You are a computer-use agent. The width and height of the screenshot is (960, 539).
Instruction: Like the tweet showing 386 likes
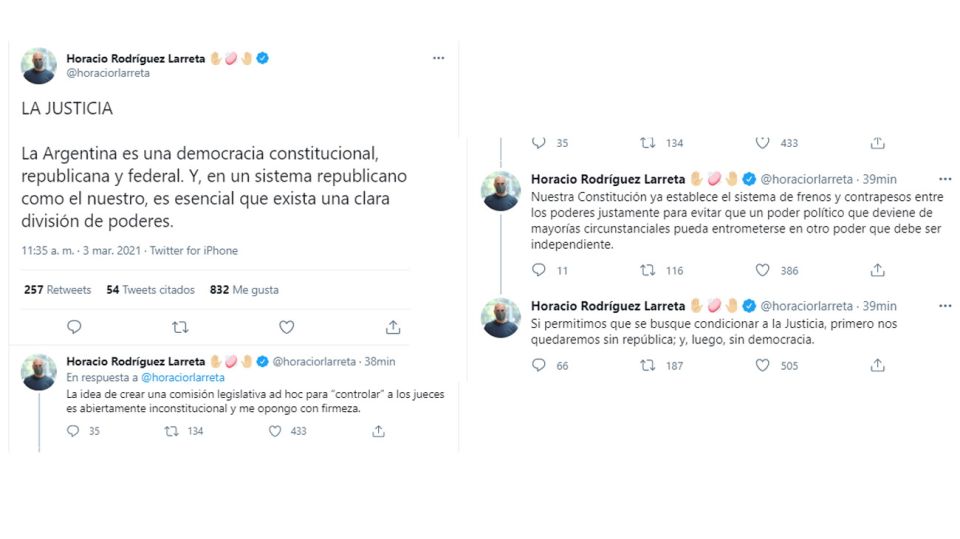(763, 270)
